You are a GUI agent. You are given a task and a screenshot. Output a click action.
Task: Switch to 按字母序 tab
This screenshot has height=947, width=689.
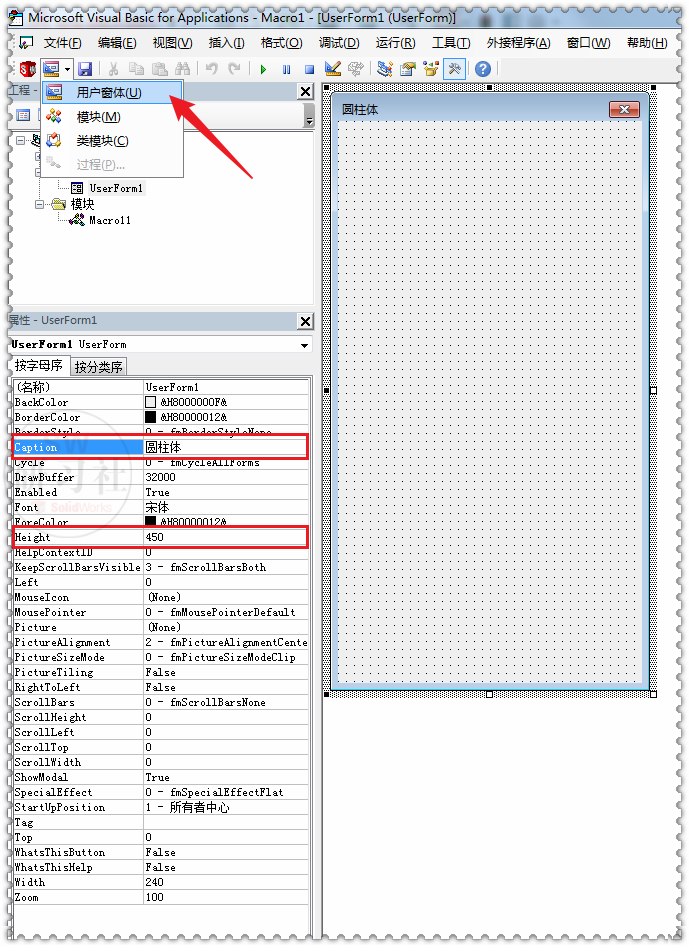click(39, 365)
